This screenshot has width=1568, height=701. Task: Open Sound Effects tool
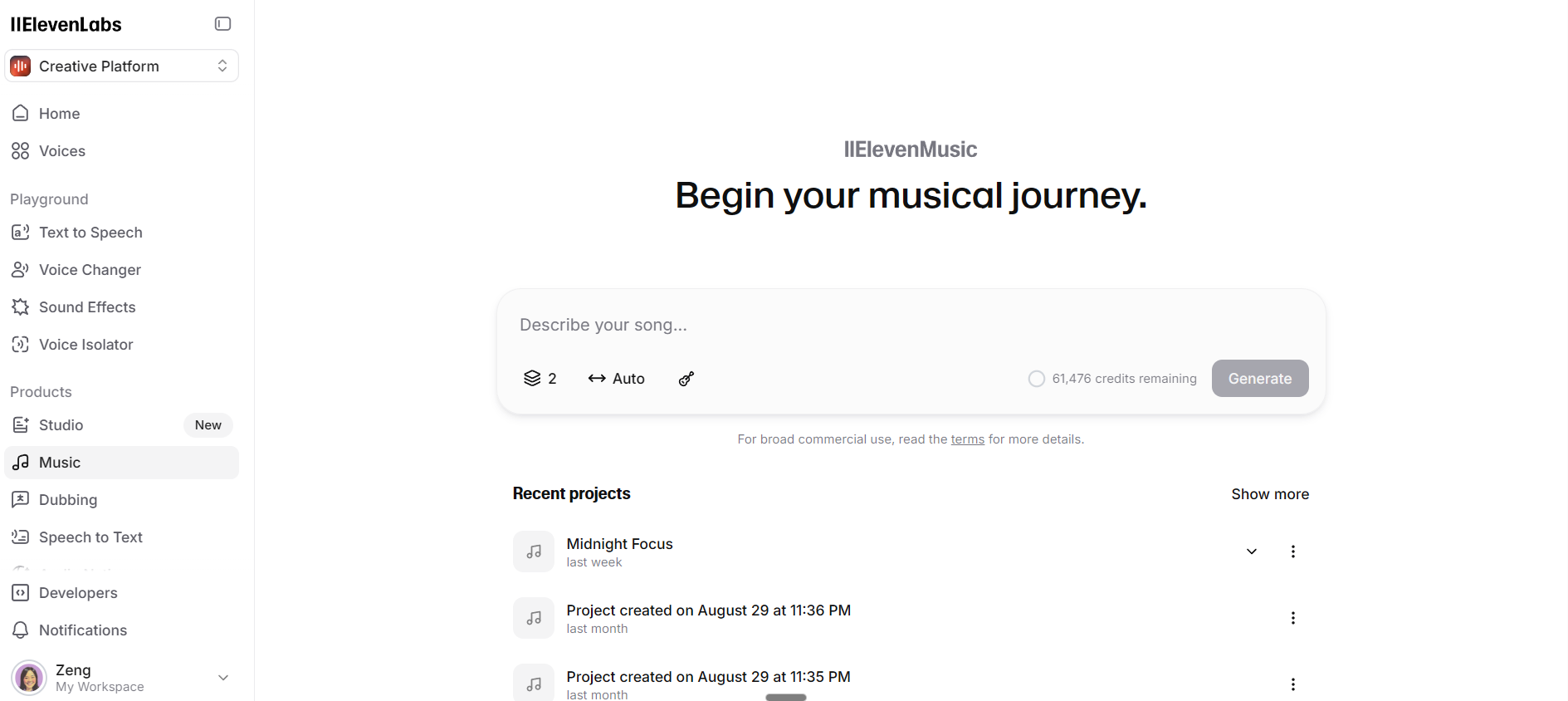point(121,307)
